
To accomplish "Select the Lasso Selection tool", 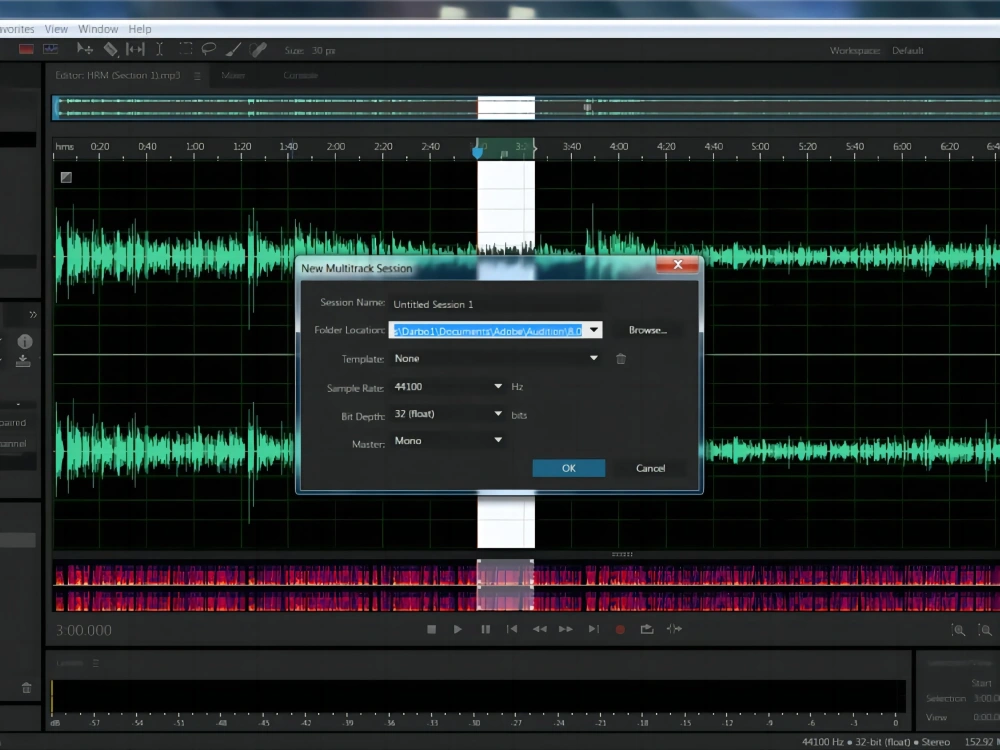I will 209,49.
